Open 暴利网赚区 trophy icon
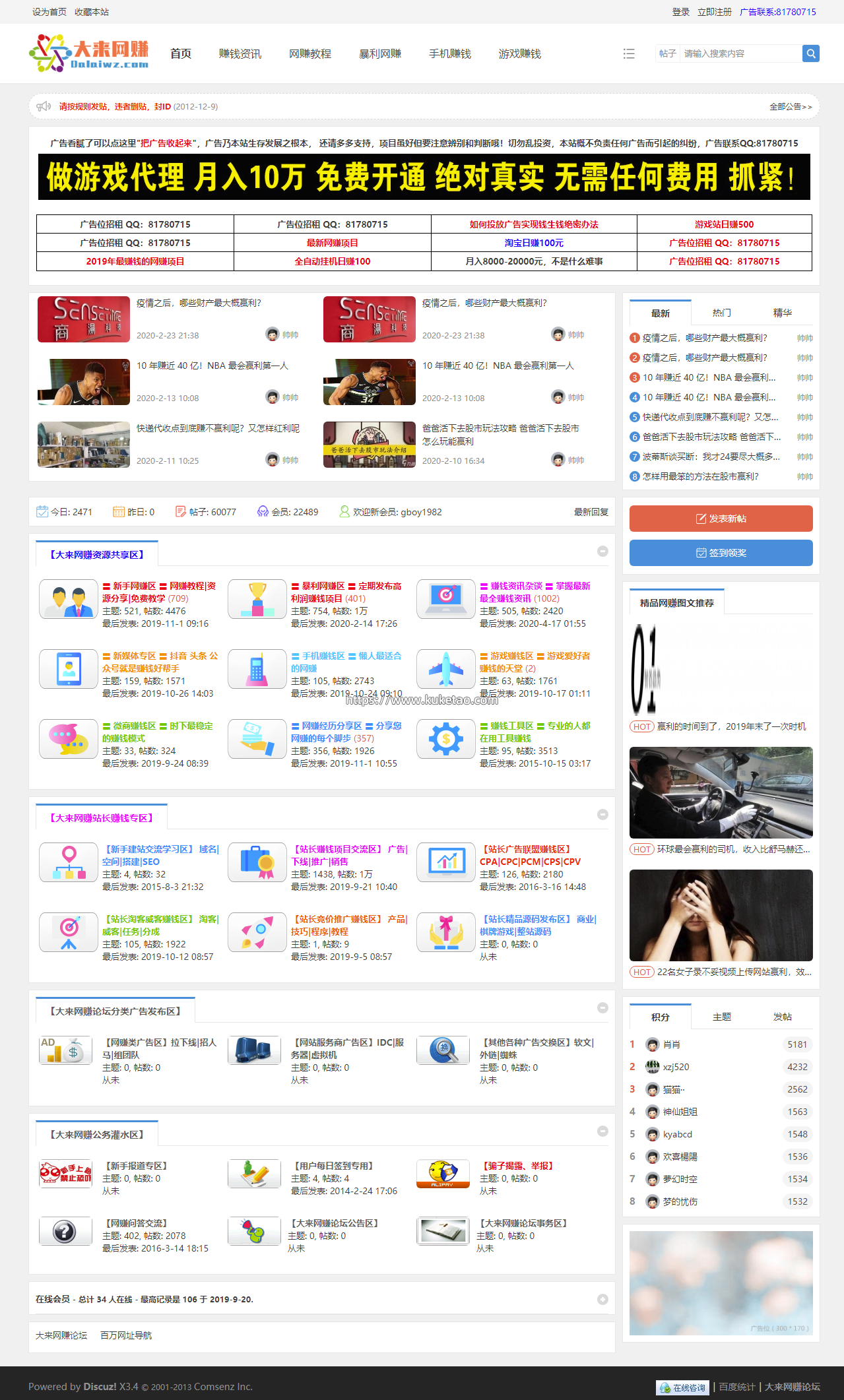The width and height of the screenshot is (844, 1400). coord(257,598)
